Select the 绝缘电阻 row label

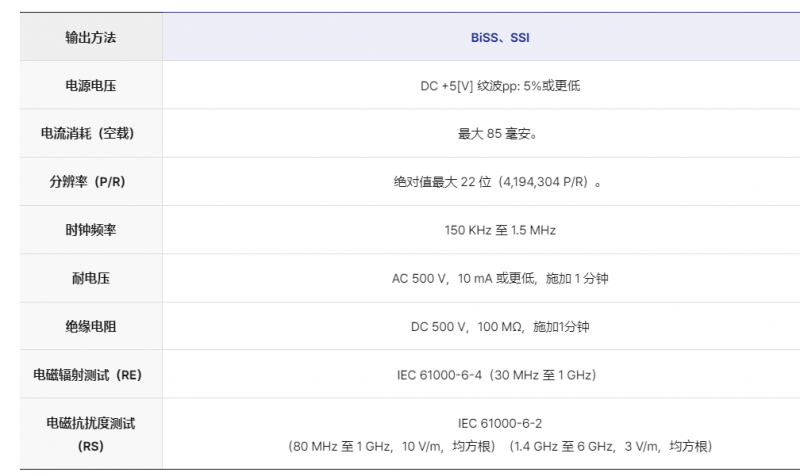[x=90, y=326]
